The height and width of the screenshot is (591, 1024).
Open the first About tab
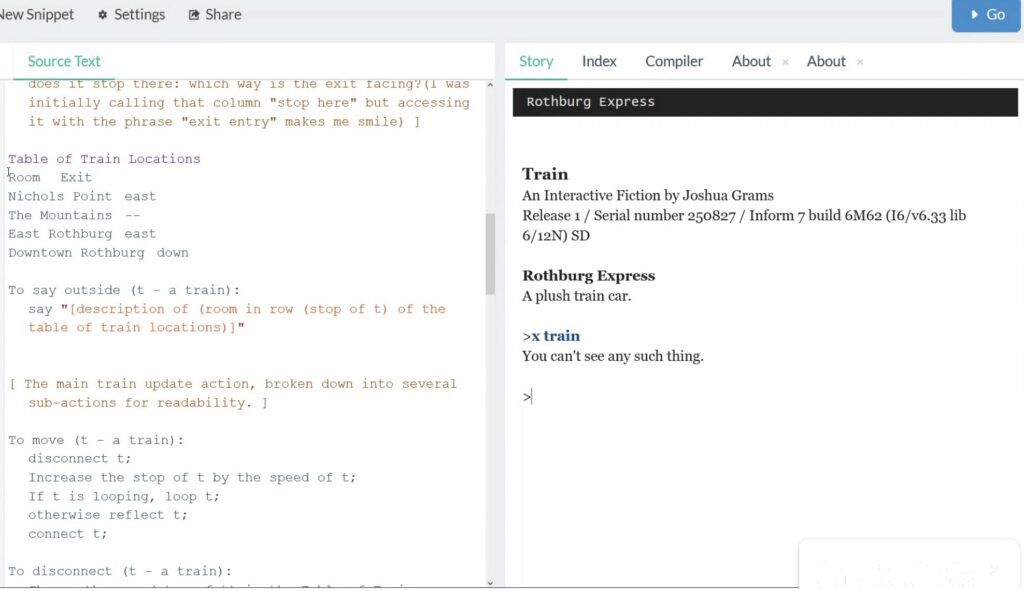tap(750, 61)
